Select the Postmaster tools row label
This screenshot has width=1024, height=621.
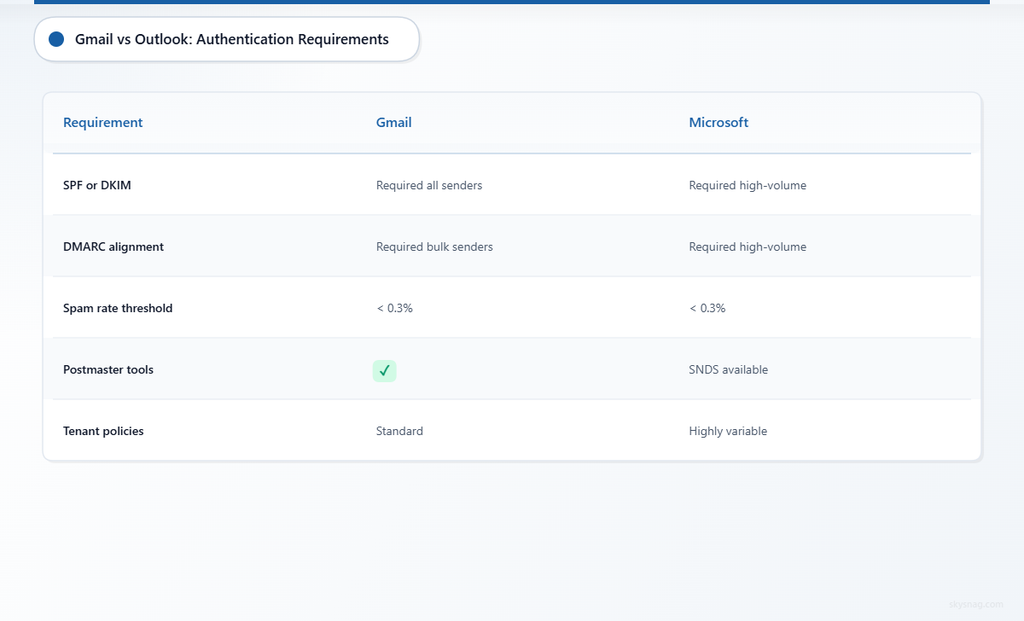tap(108, 370)
